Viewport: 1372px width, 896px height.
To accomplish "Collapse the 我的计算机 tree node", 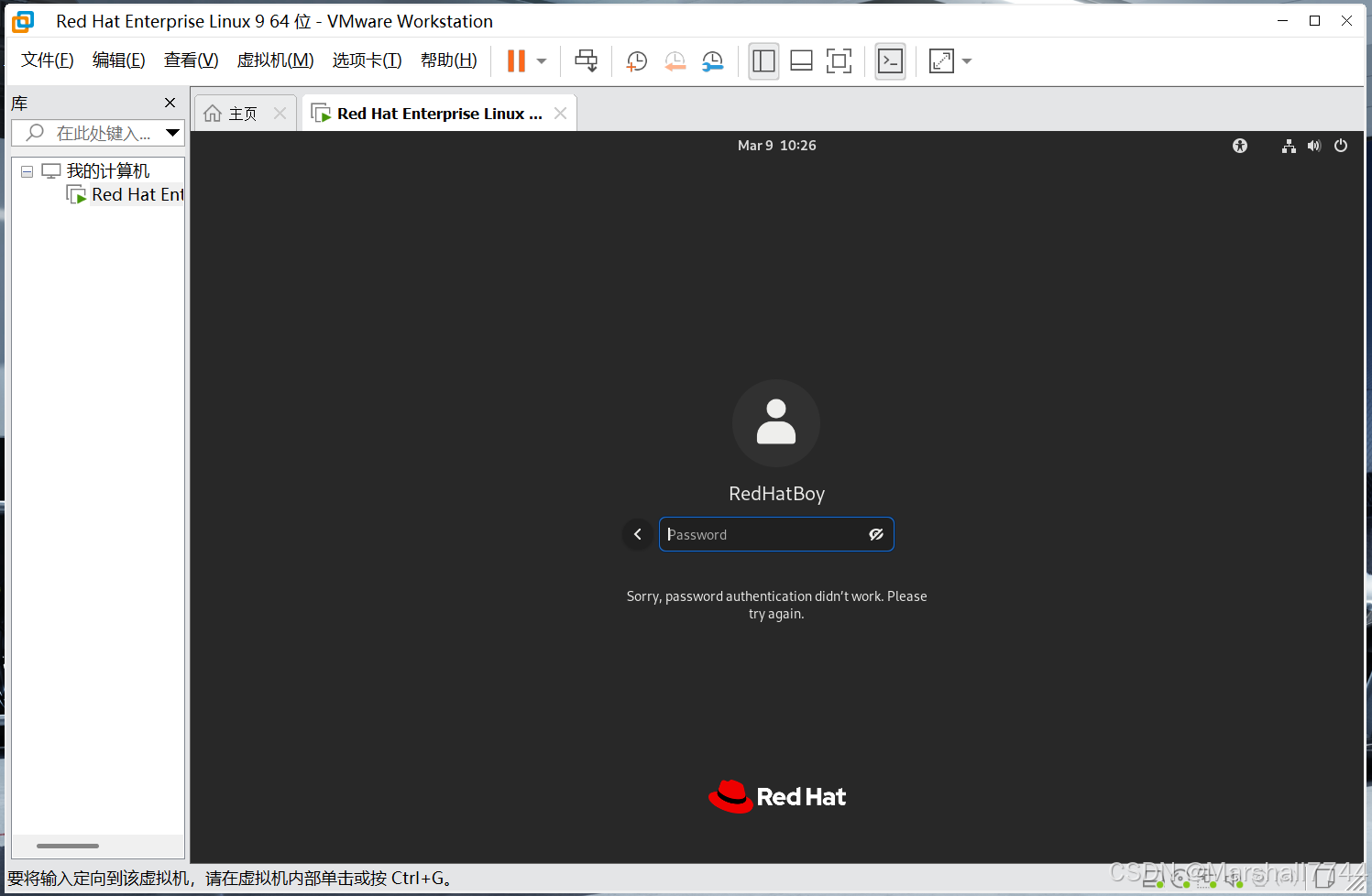I will (27, 170).
